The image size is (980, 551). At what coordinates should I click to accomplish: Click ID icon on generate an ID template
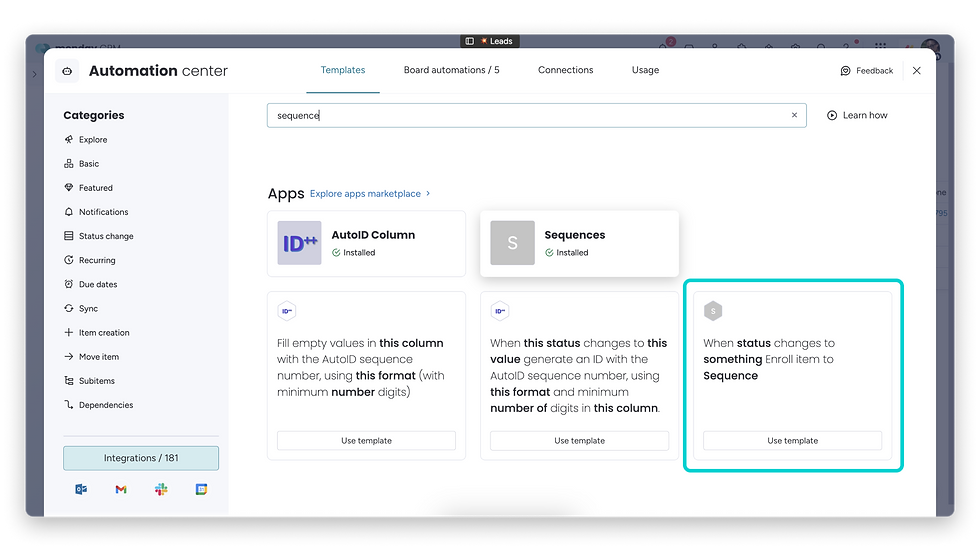point(500,310)
